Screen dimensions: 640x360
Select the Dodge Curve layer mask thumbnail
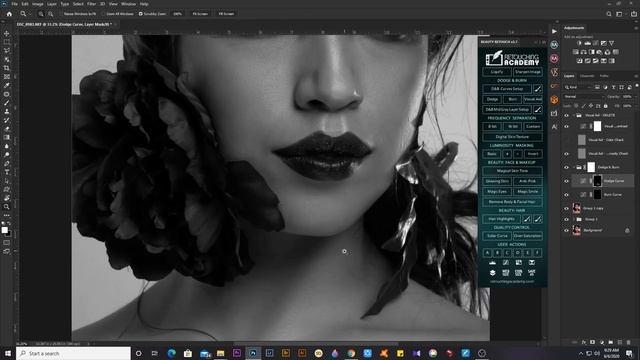click(x=597, y=181)
